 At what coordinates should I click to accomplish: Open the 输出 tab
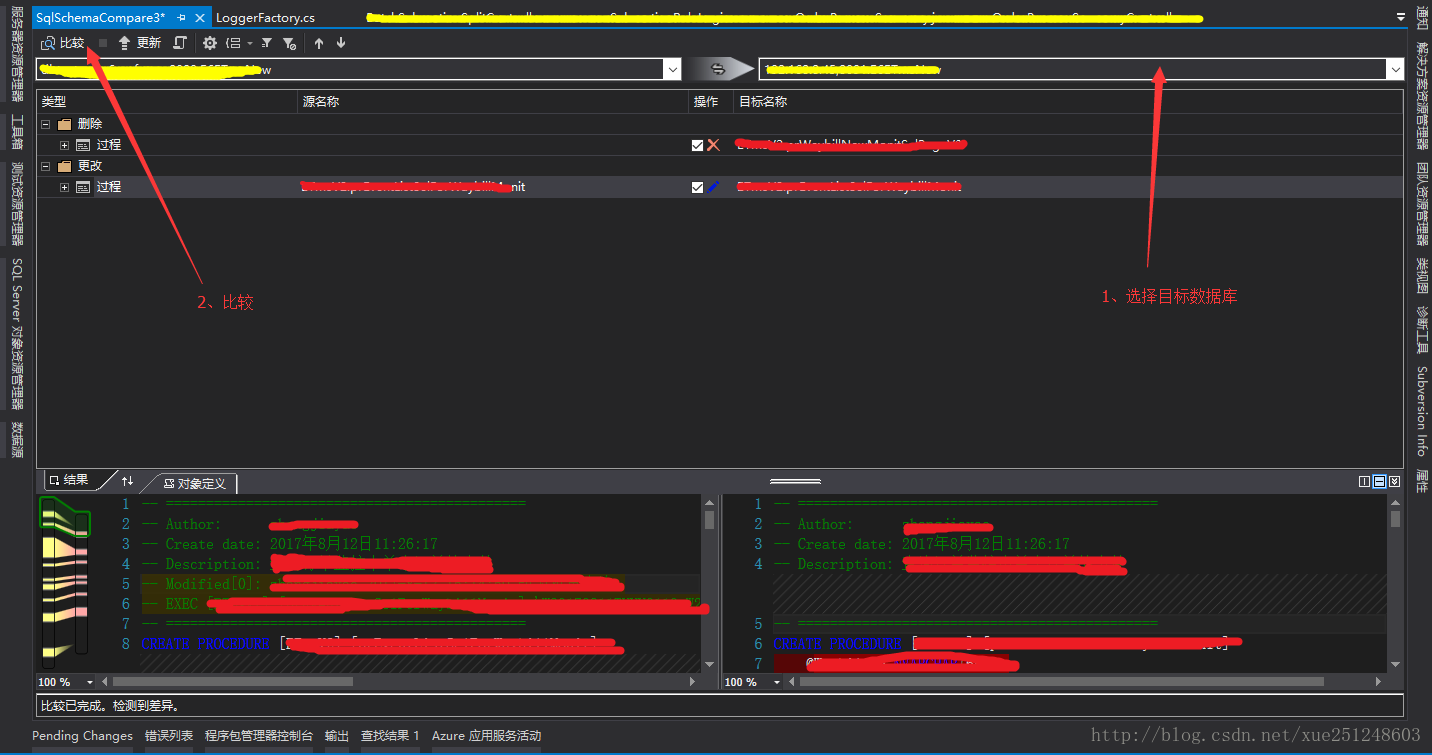tap(337, 735)
